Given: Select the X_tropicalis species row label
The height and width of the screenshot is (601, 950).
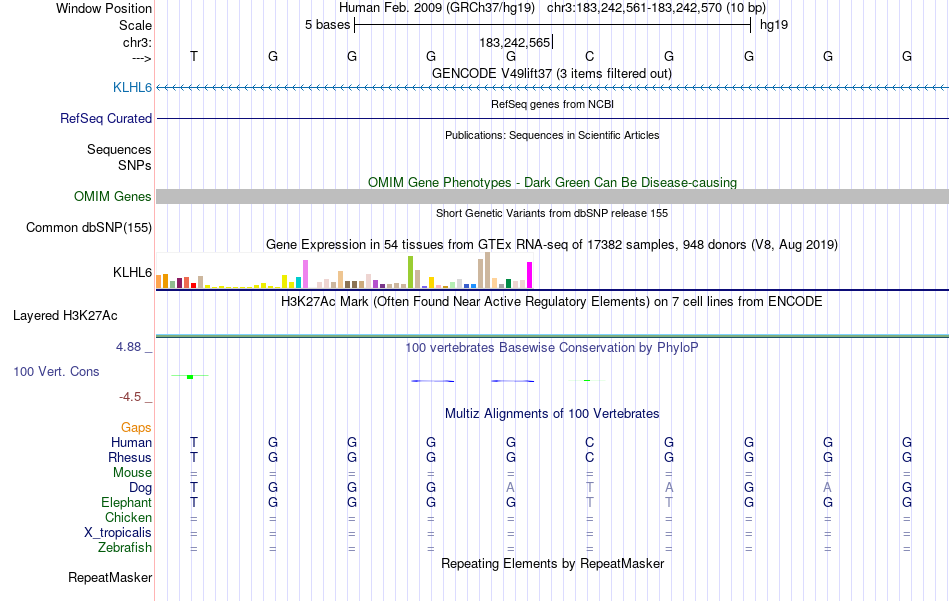Looking at the screenshot, I should tap(118, 533).
